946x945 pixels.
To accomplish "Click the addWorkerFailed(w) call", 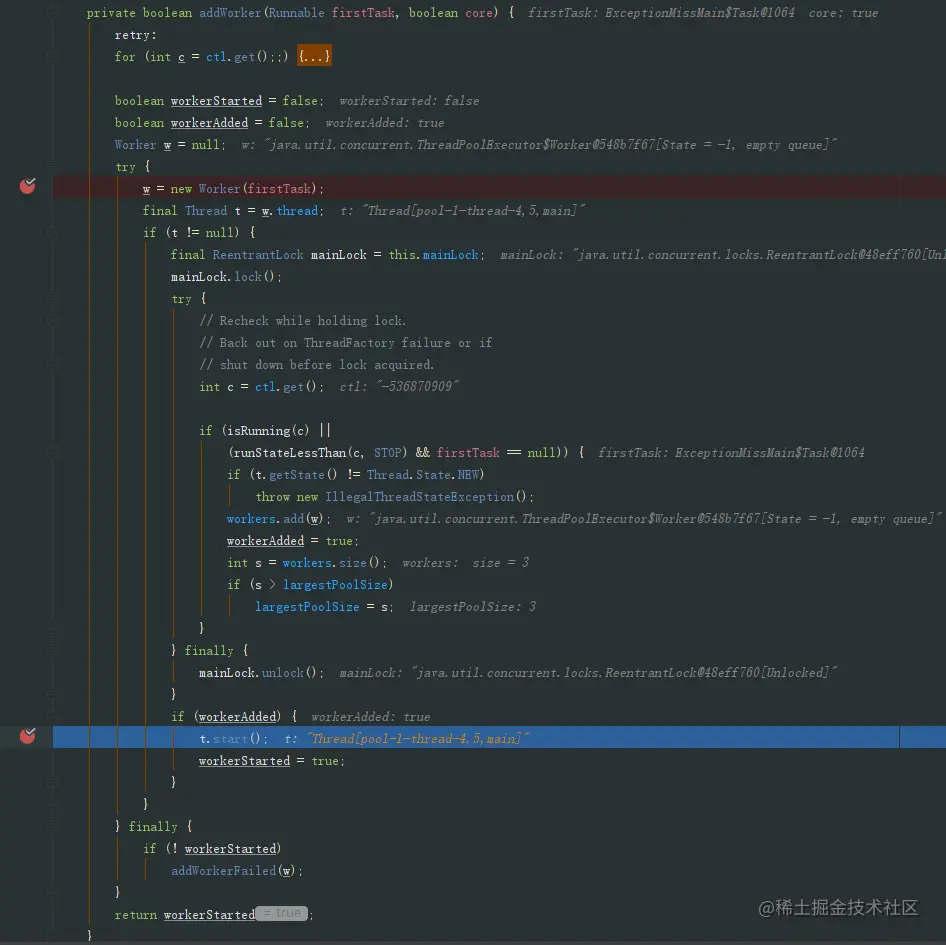I will (x=233, y=871).
